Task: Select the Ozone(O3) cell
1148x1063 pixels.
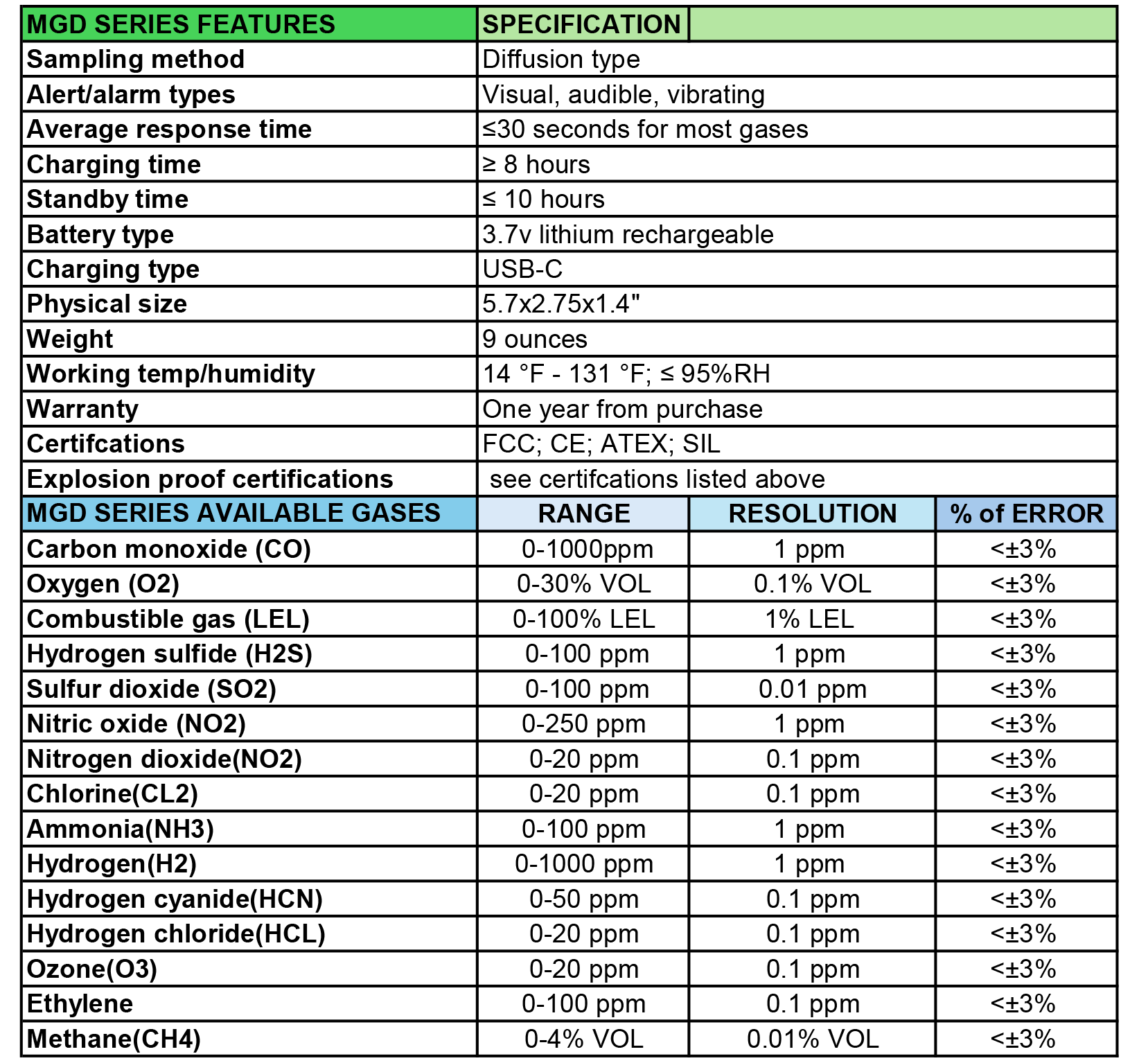Action: 249,969
